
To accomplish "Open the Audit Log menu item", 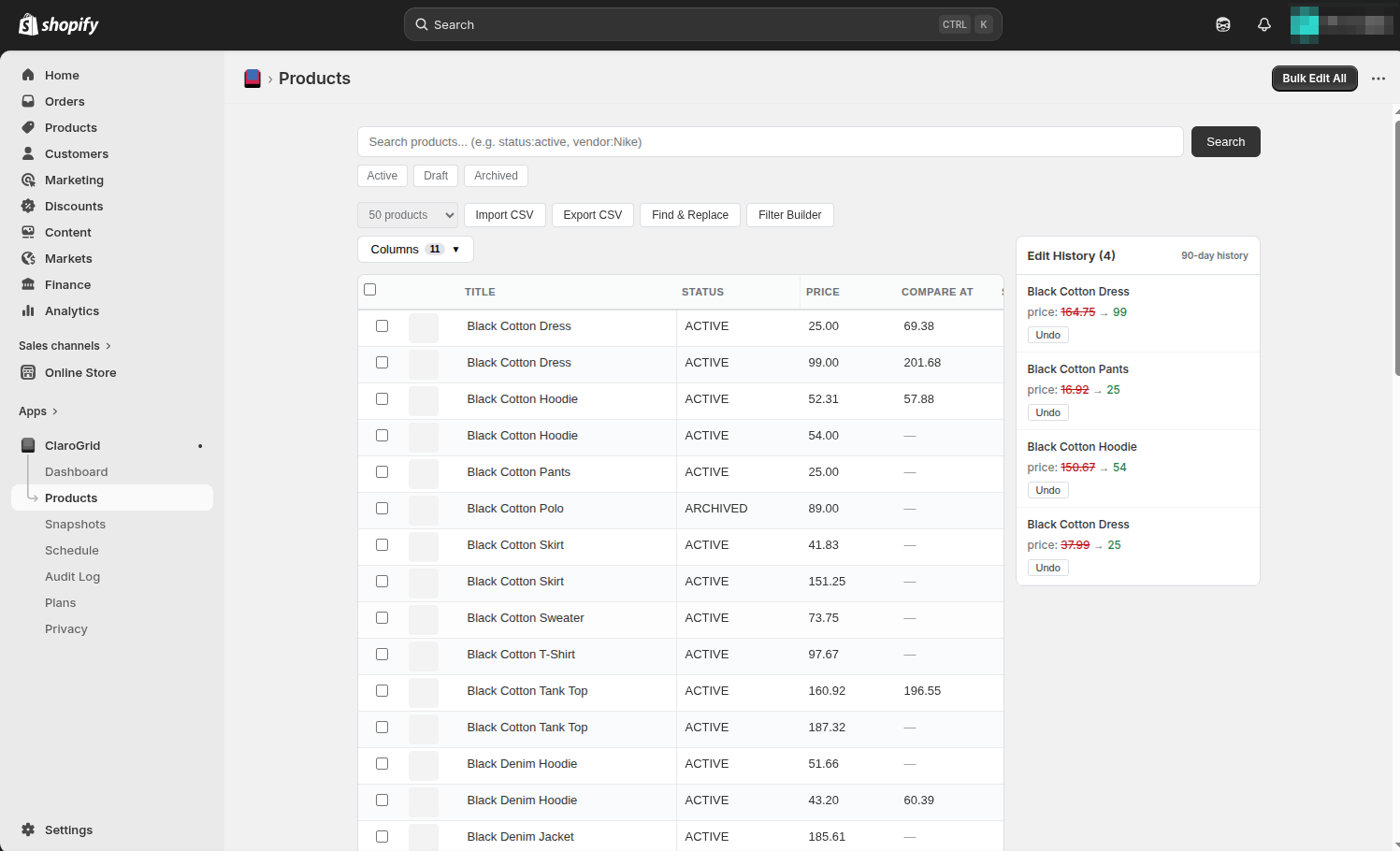I will [x=72, y=576].
